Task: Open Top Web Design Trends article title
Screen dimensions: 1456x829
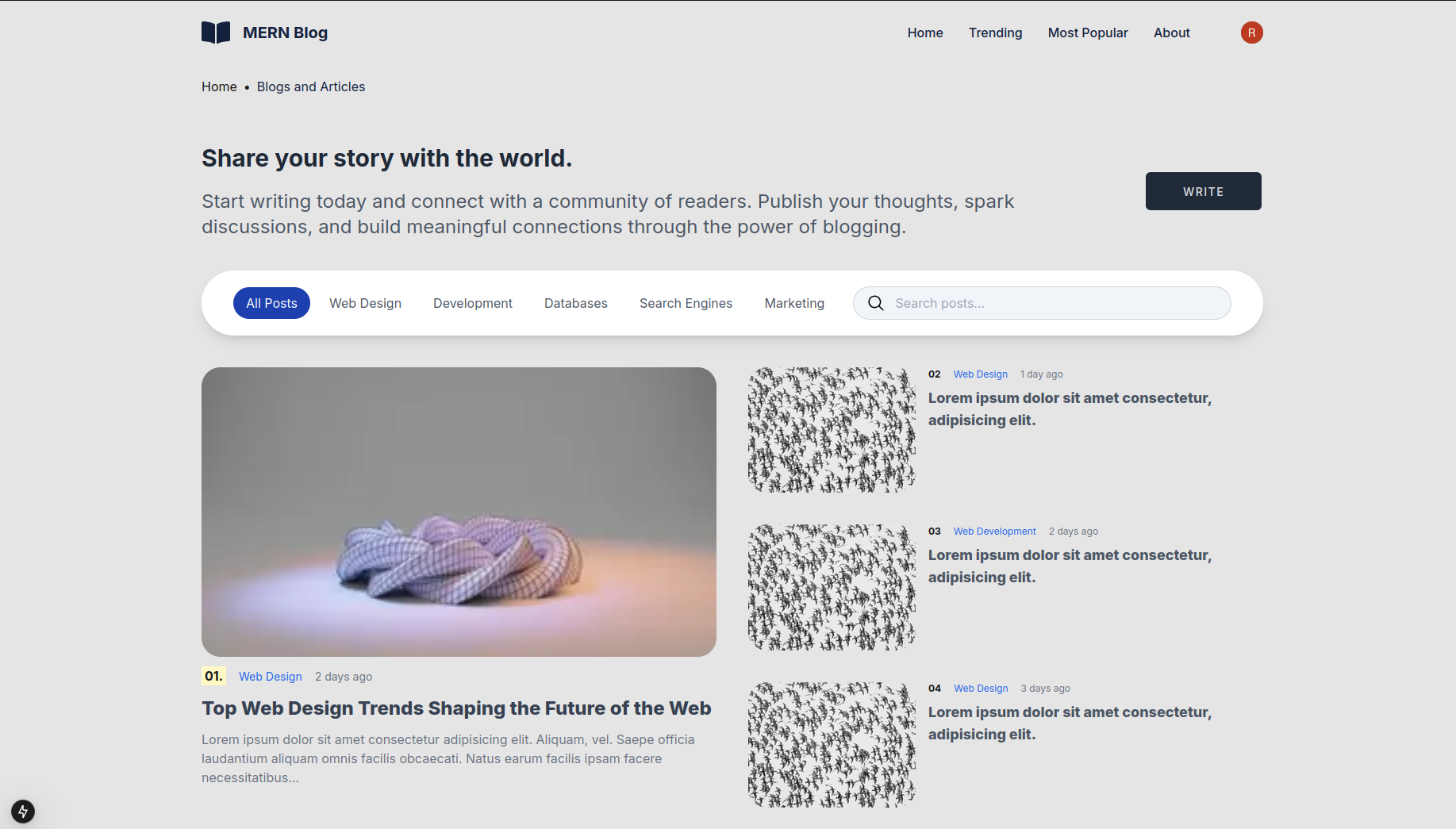Action: [456, 708]
